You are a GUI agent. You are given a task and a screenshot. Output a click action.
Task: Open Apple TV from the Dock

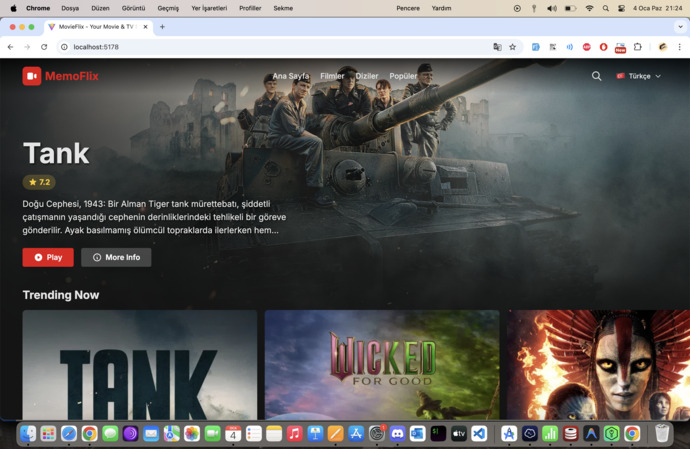coord(459,434)
